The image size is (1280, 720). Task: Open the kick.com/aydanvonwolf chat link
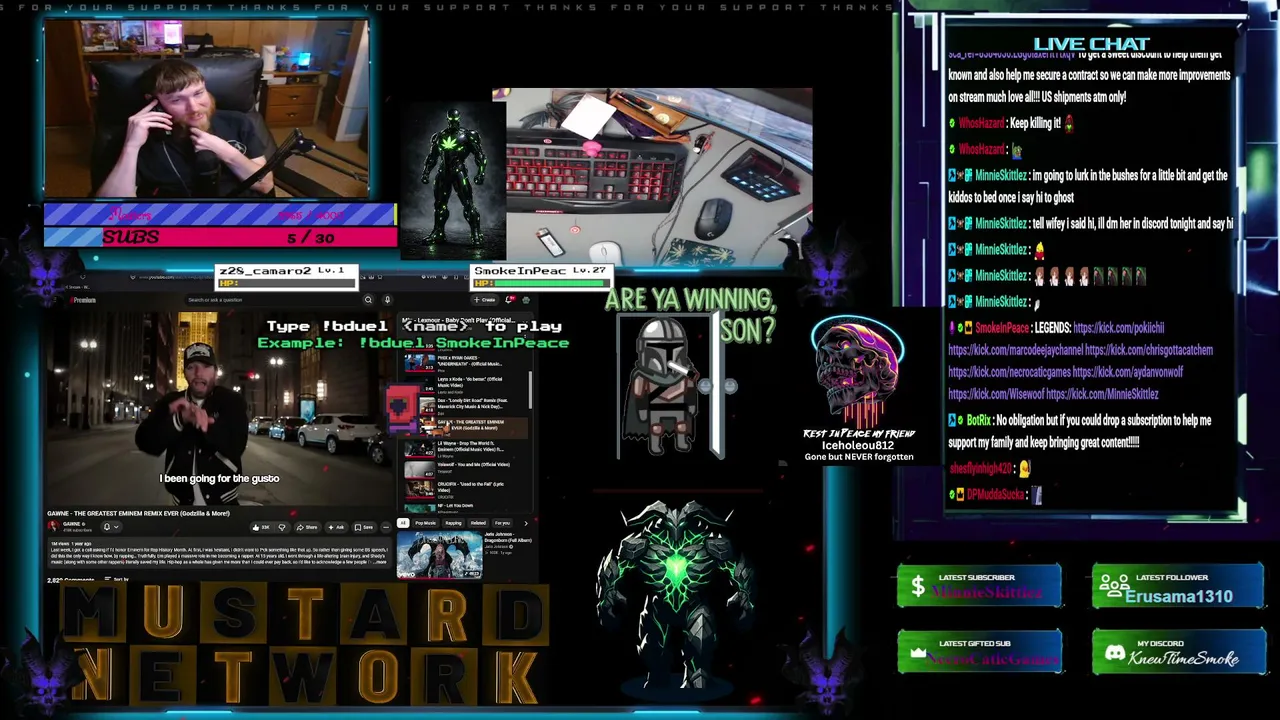1128,372
